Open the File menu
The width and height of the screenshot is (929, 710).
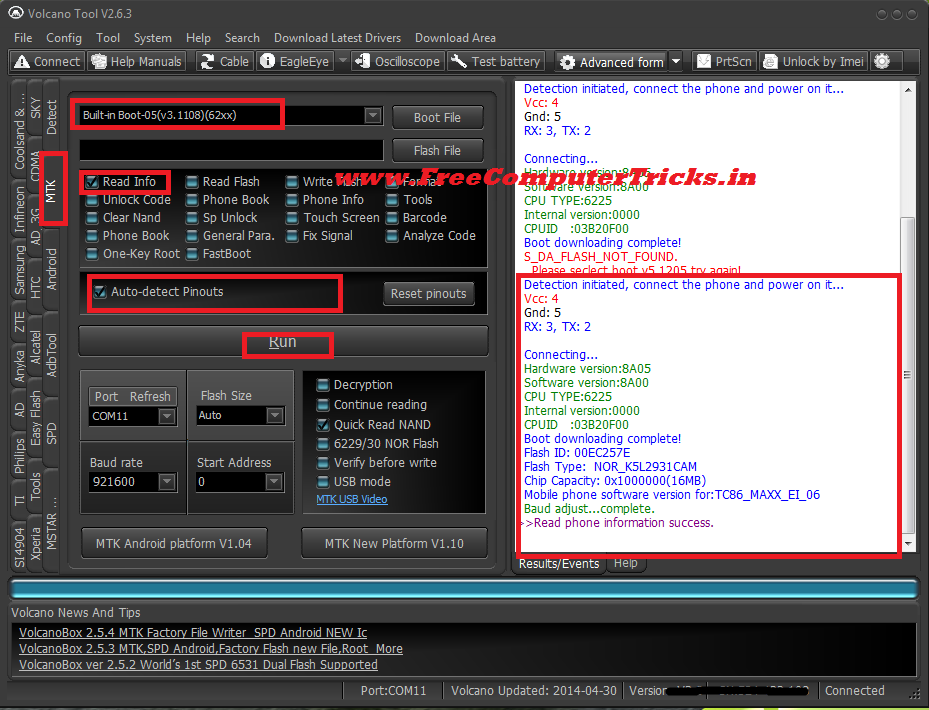tap(23, 38)
